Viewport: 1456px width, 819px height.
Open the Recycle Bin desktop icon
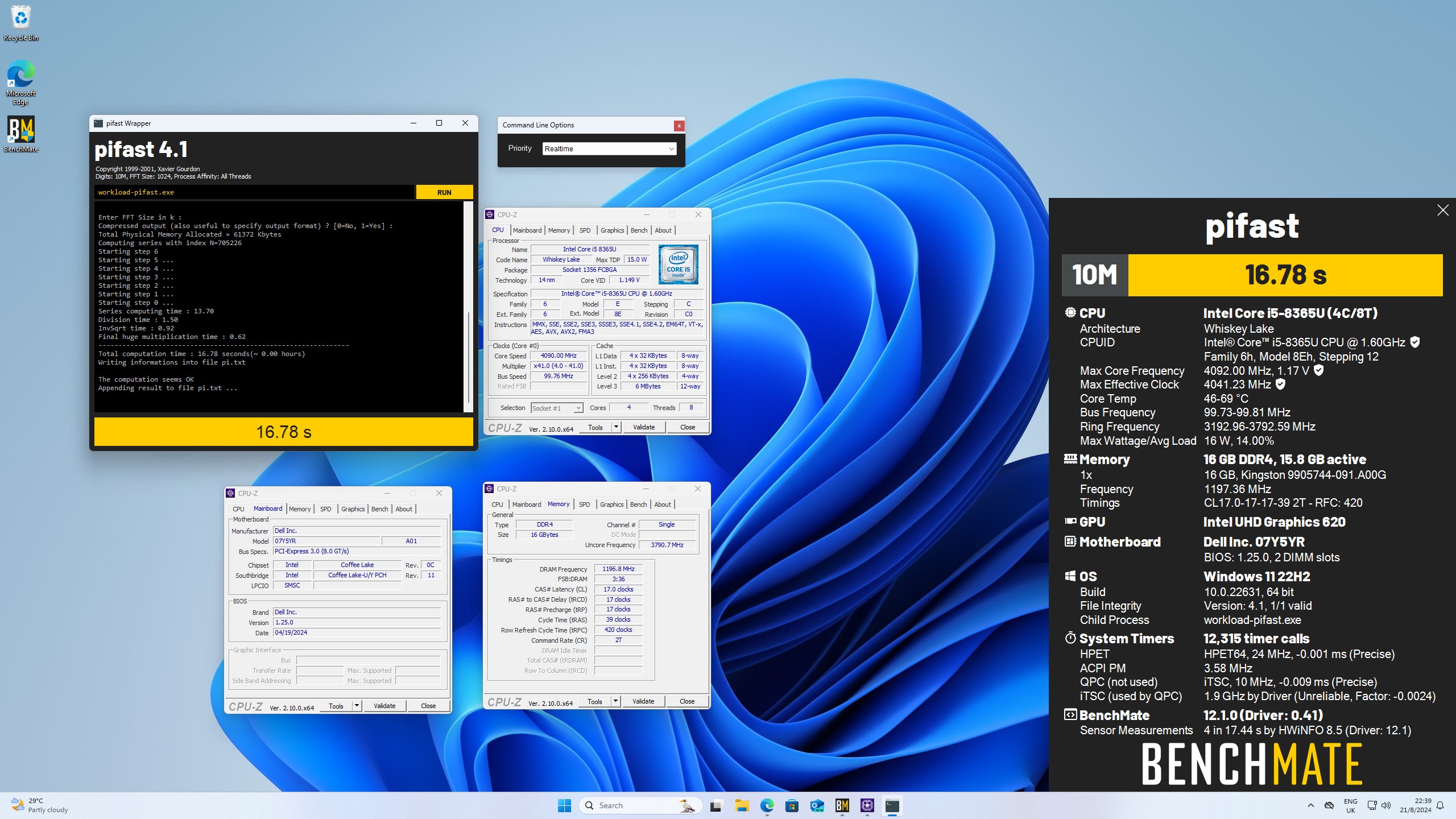pos(21,23)
